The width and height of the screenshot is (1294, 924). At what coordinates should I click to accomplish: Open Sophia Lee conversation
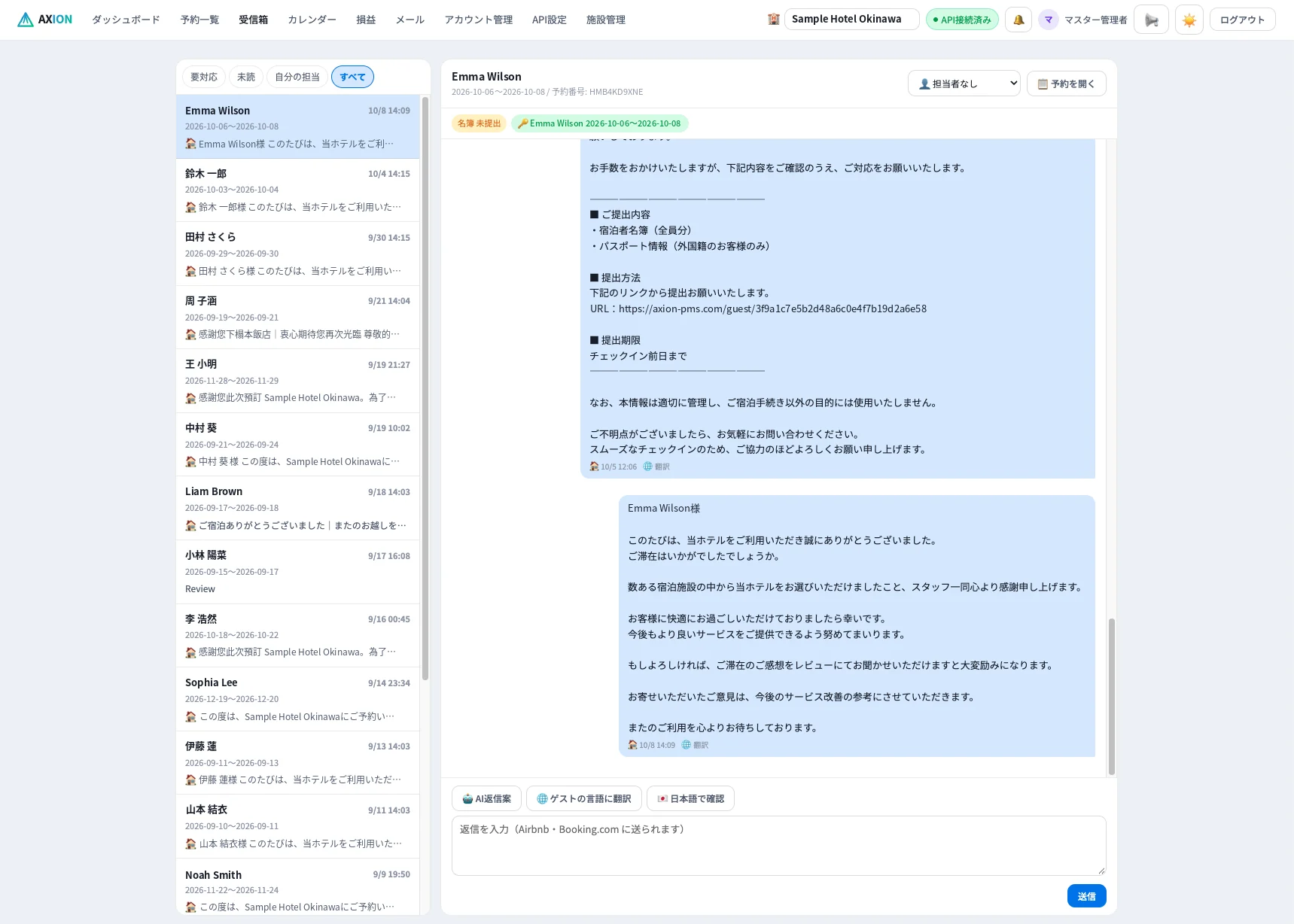click(x=298, y=699)
